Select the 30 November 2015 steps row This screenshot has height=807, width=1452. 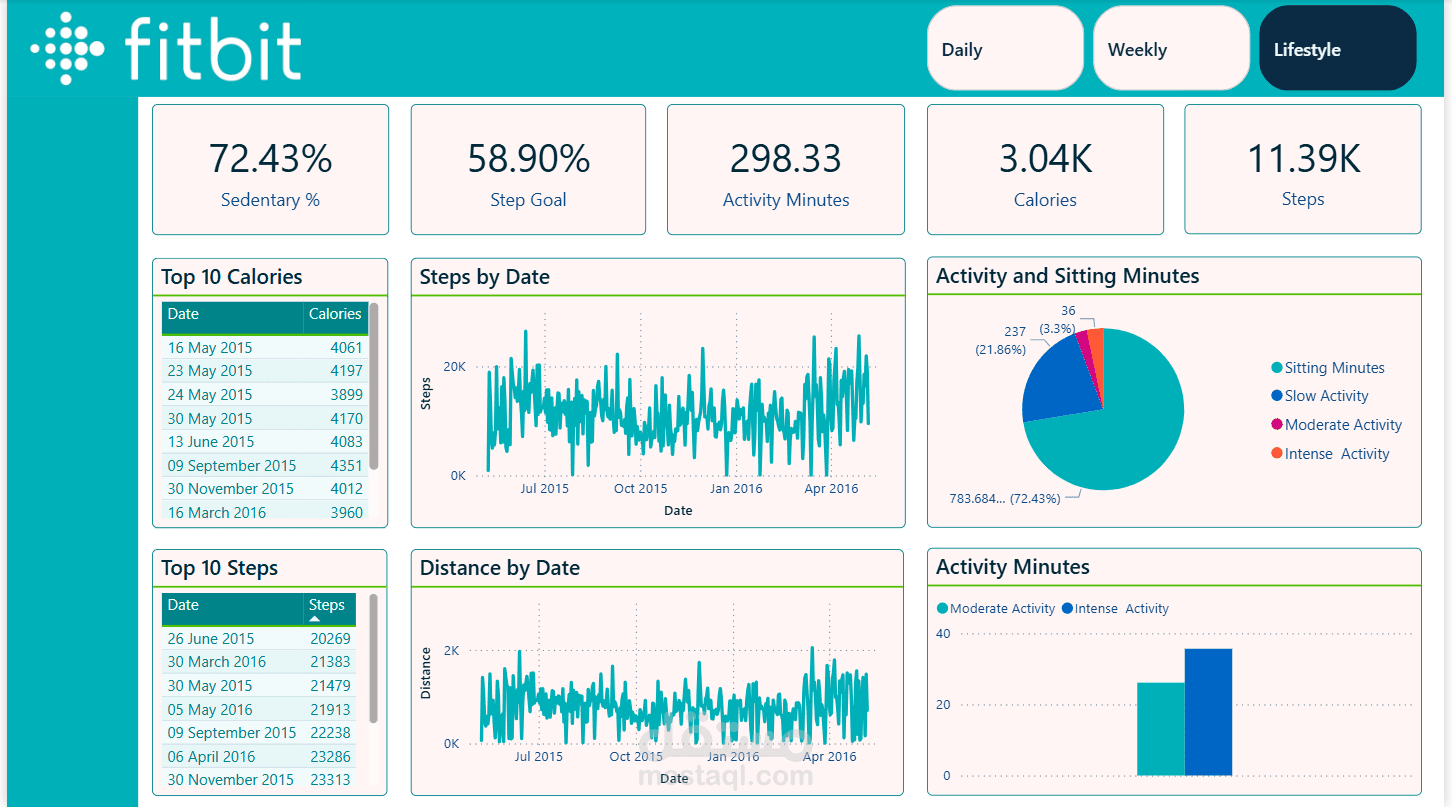[x=259, y=780]
